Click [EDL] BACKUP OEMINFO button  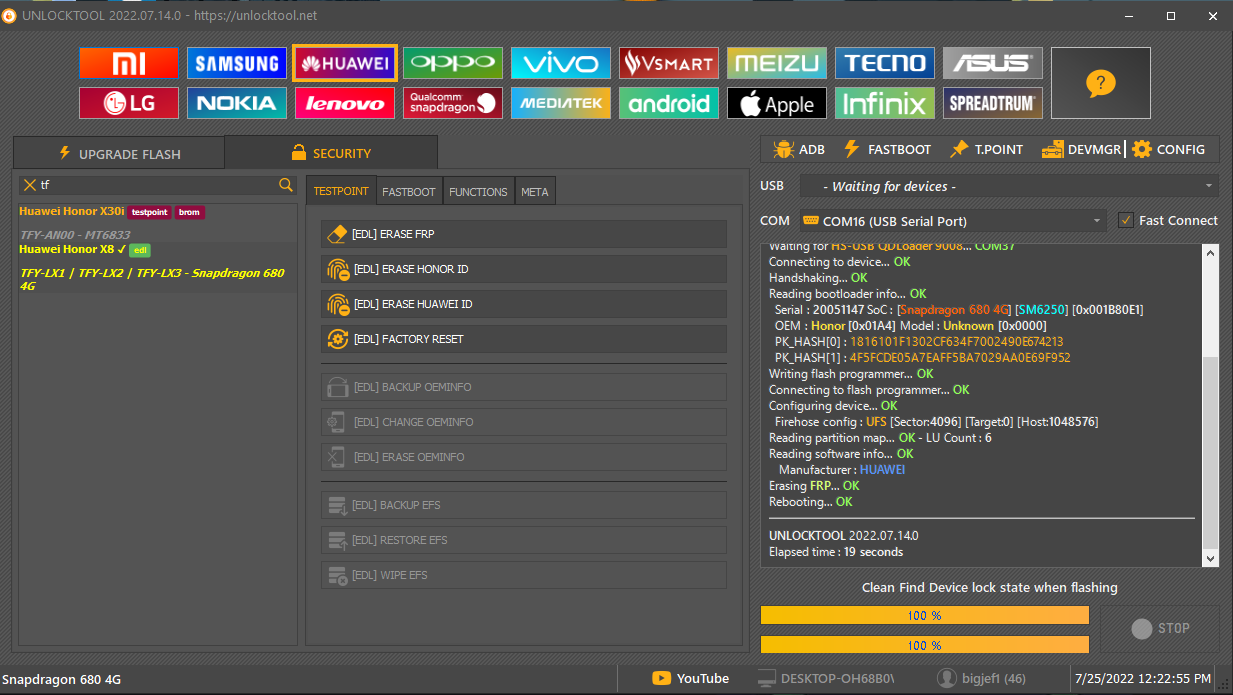pos(524,387)
